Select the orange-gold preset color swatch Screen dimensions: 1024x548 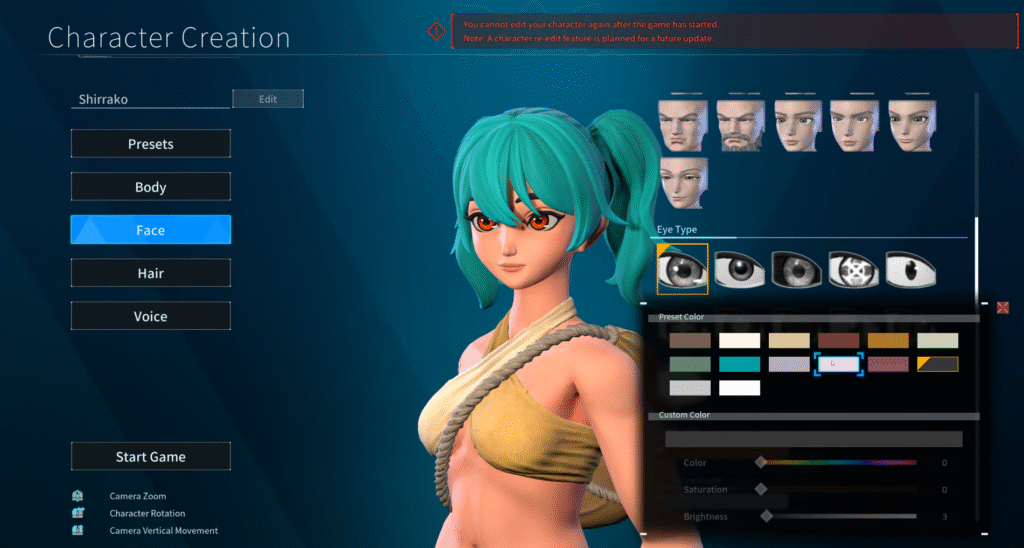888,341
